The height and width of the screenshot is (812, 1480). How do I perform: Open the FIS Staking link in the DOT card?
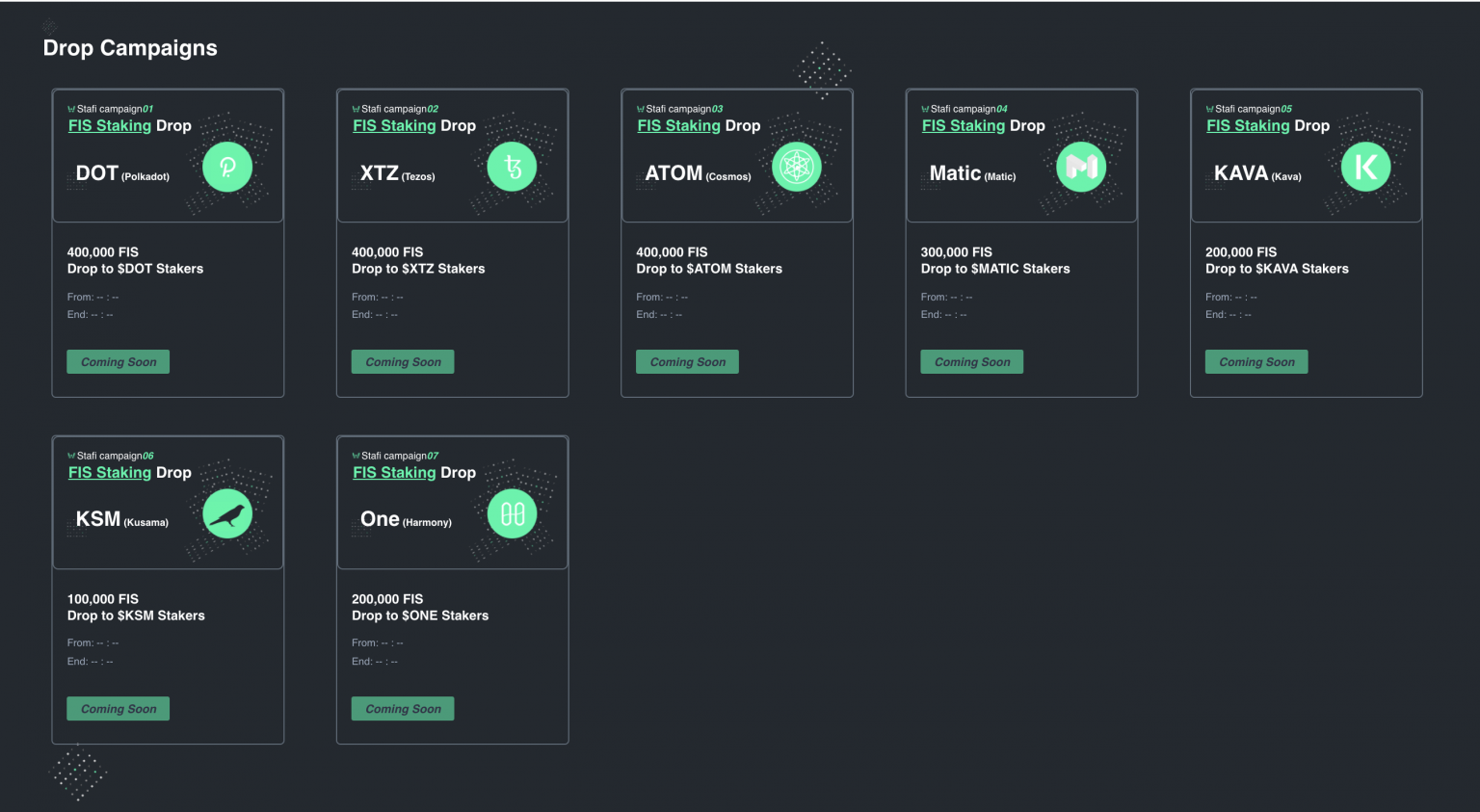110,125
